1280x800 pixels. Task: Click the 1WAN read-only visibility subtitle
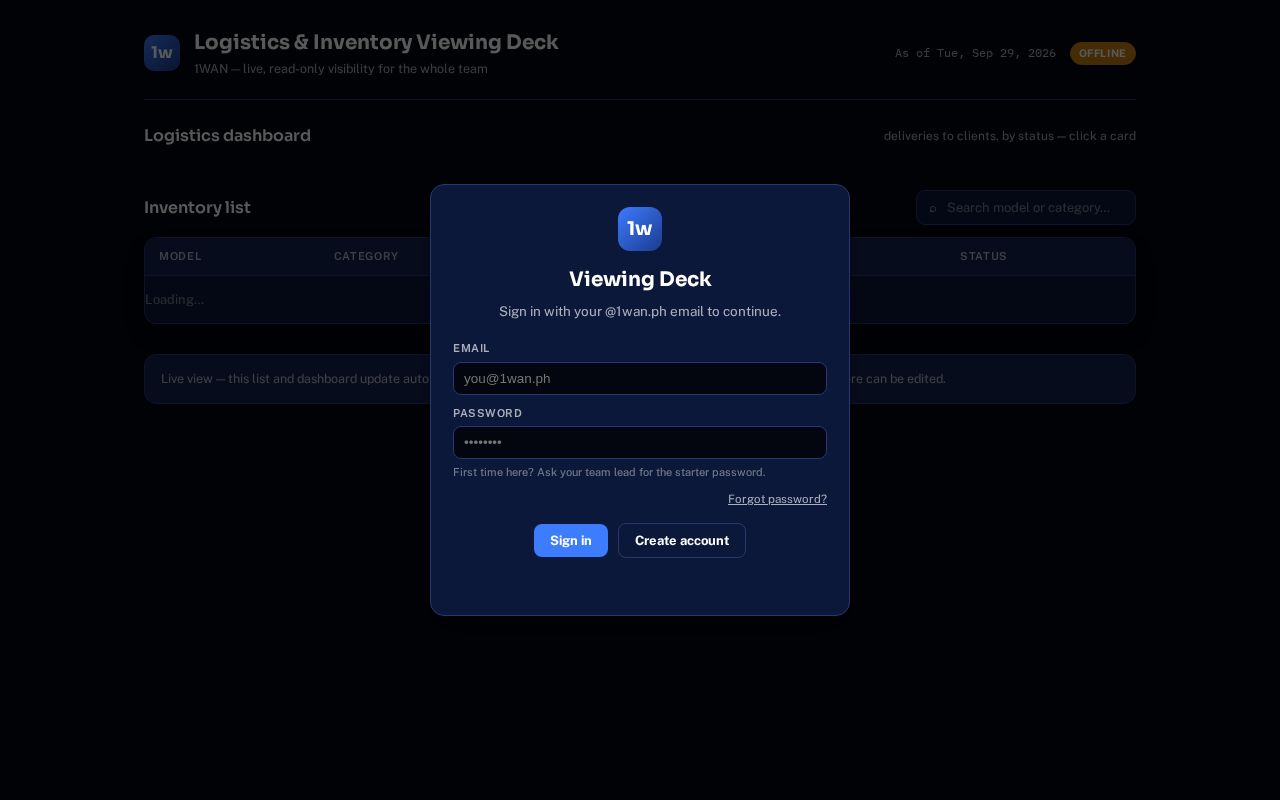point(341,69)
